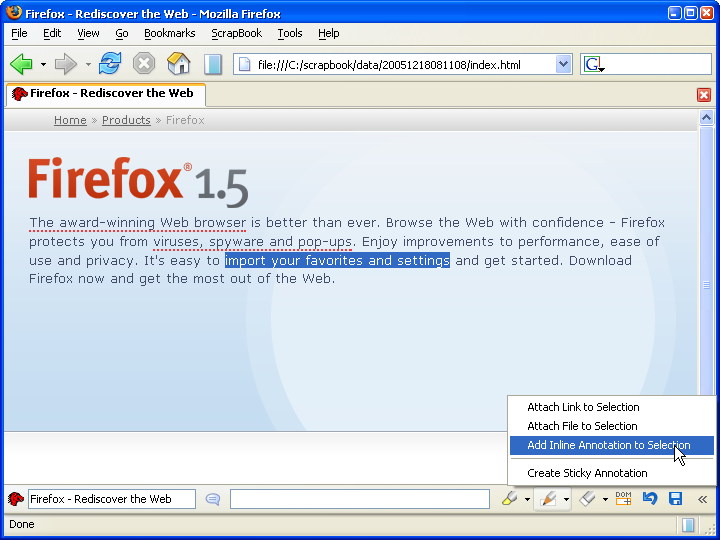The width and height of the screenshot is (720, 540).
Task: Open the Bookmarks menu
Action: pyautogui.click(x=169, y=33)
